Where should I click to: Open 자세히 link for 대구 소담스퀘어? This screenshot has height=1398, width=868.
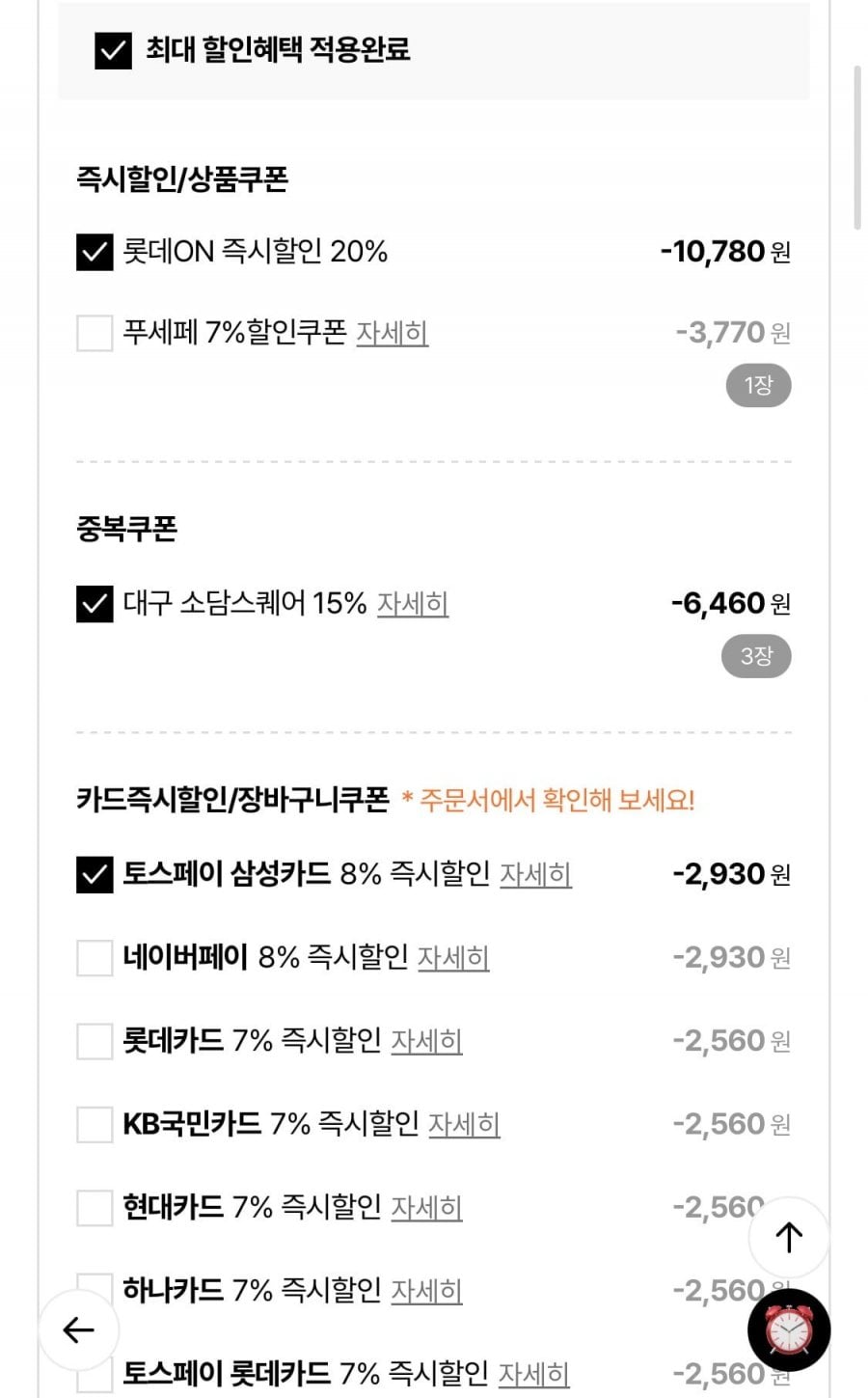pos(412,604)
